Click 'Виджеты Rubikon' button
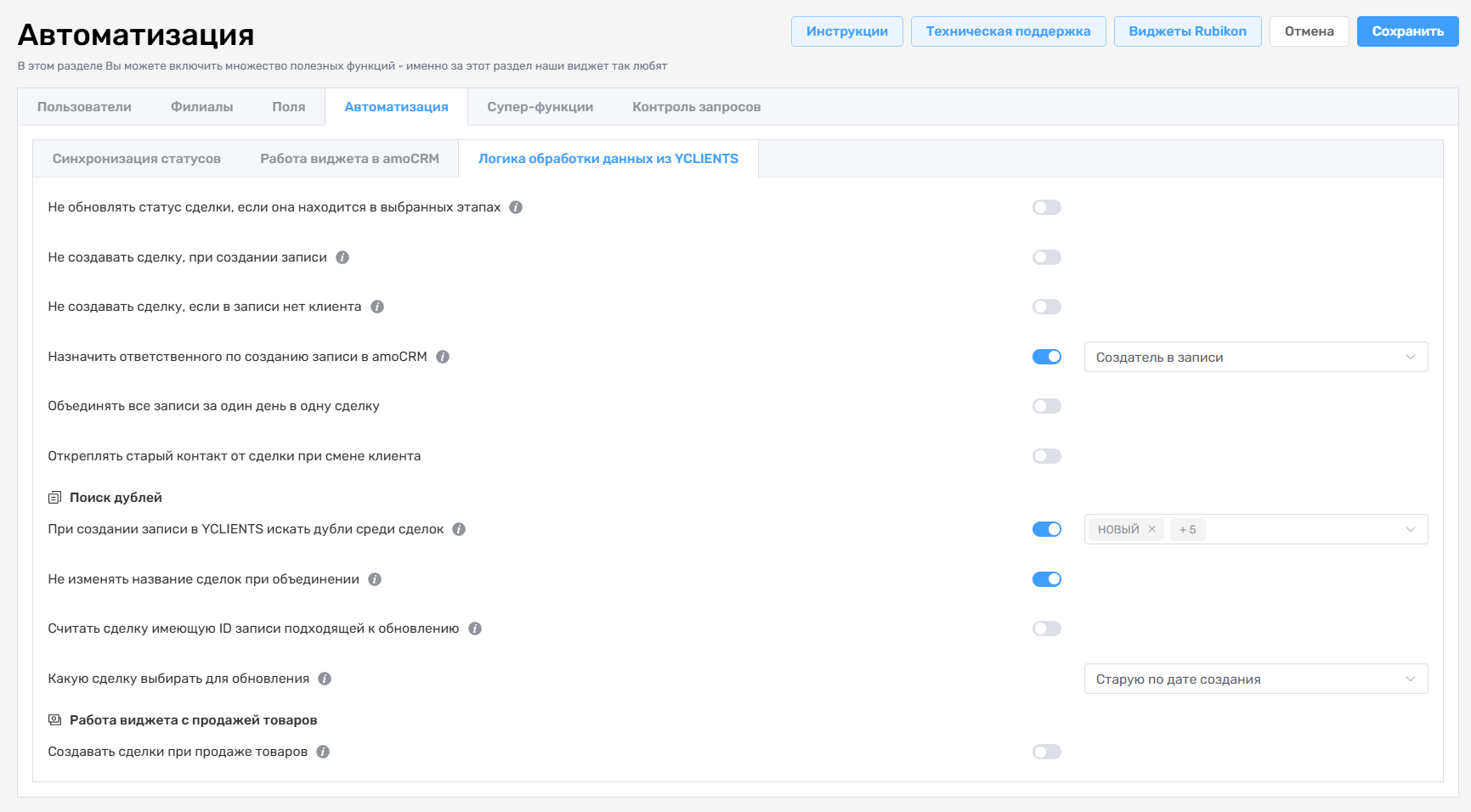The width and height of the screenshot is (1471, 812). [1187, 31]
